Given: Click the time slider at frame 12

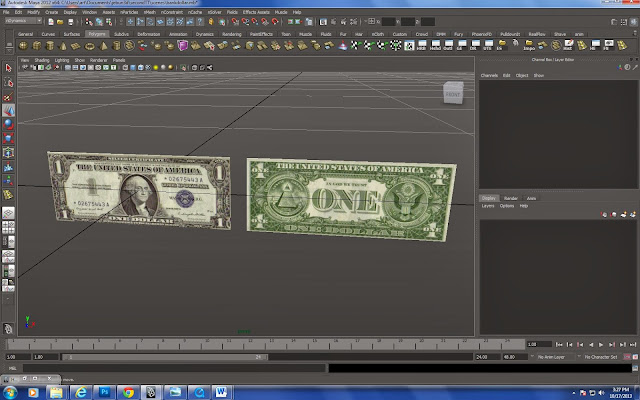Looking at the screenshot, I should 250,344.
